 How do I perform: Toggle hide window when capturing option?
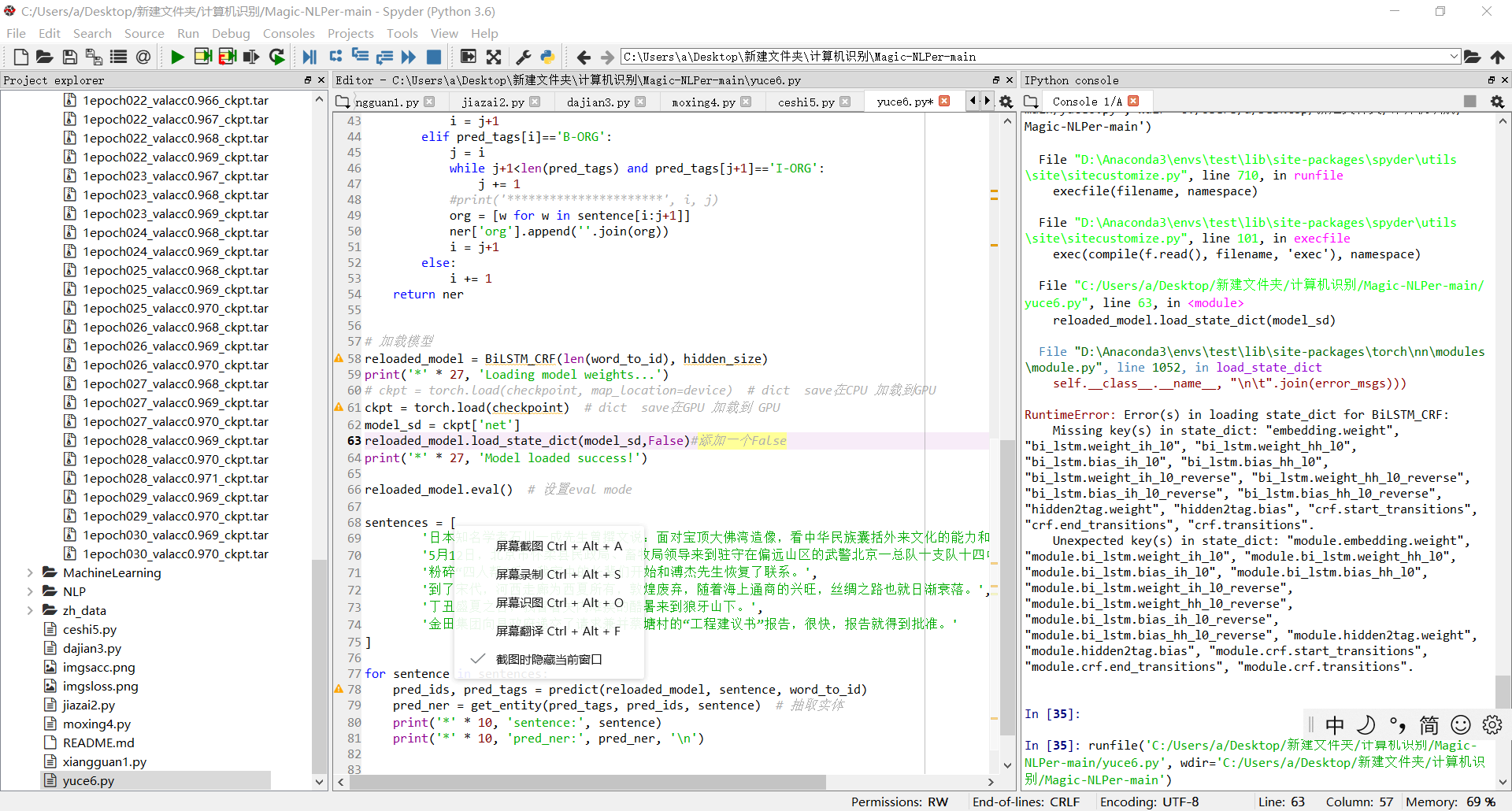pyautogui.click(x=549, y=659)
